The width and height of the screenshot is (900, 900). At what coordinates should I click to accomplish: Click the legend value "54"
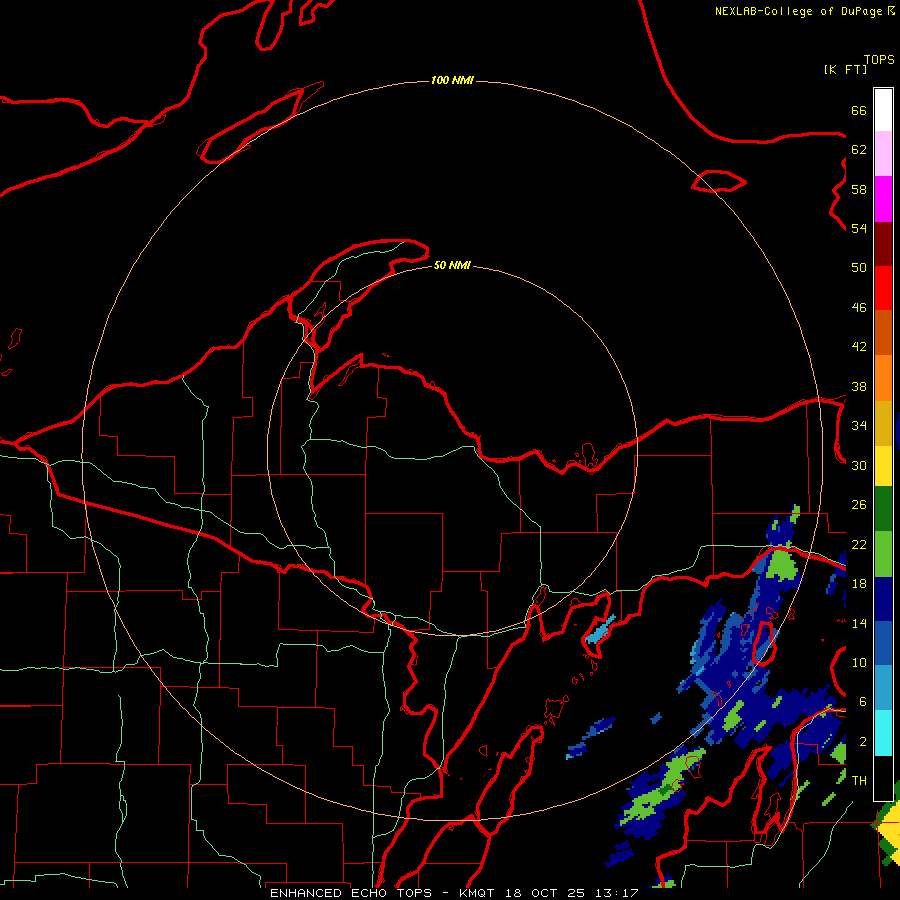tap(859, 228)
